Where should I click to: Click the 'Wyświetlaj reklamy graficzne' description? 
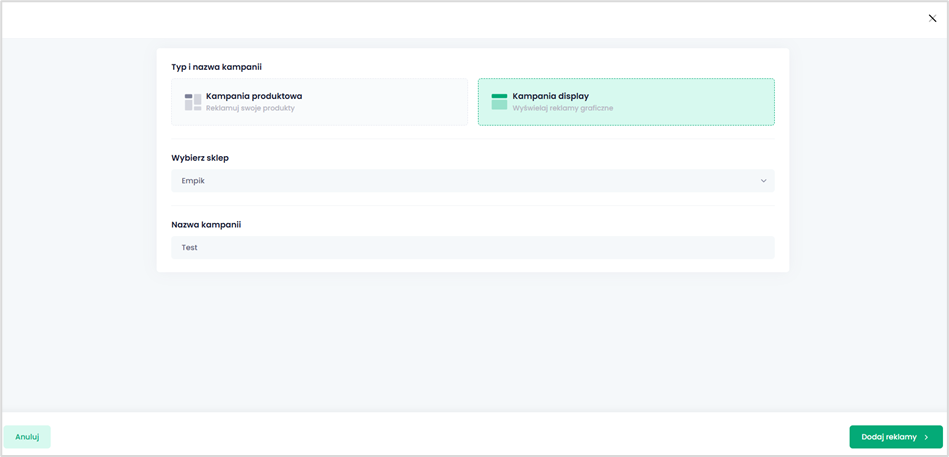tap(562, 108)
